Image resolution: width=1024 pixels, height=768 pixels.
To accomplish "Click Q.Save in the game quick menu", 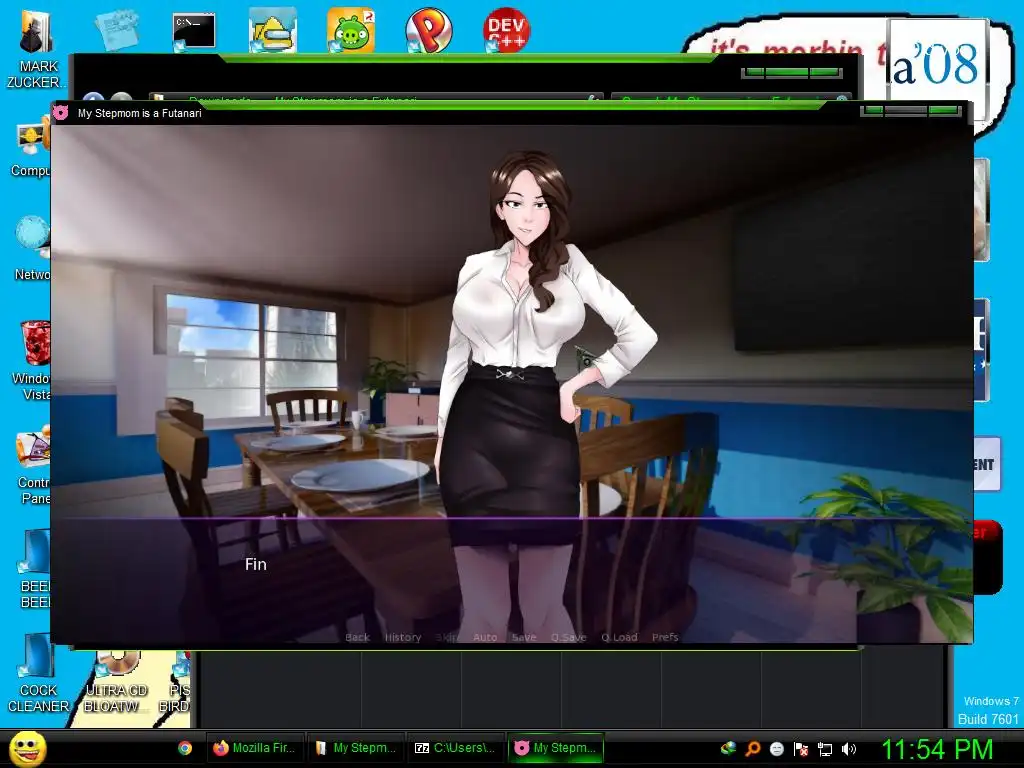I will pyautogui.click(x=569, y=637).
